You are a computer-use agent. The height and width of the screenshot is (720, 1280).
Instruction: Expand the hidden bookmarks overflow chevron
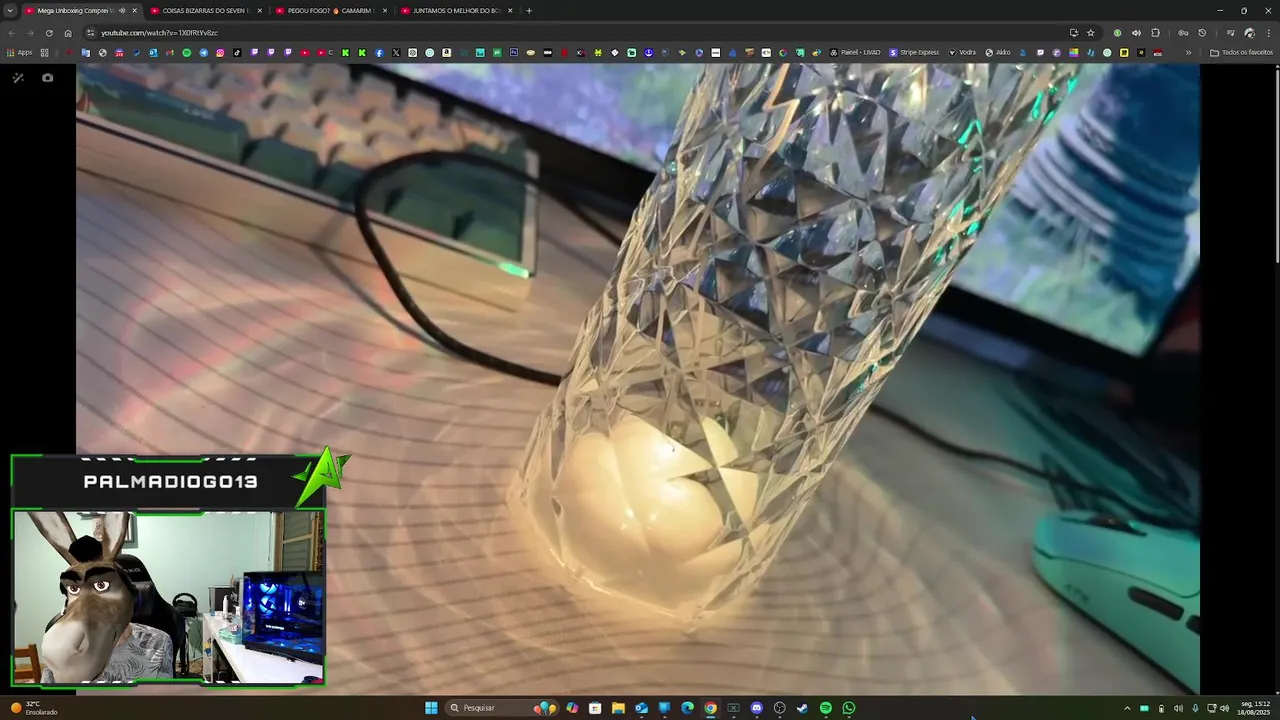click(x=1188, y=52)
